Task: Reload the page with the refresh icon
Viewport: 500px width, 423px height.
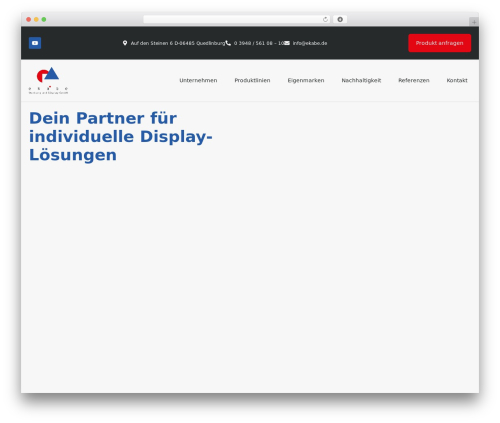Action: tap(325, 19)
